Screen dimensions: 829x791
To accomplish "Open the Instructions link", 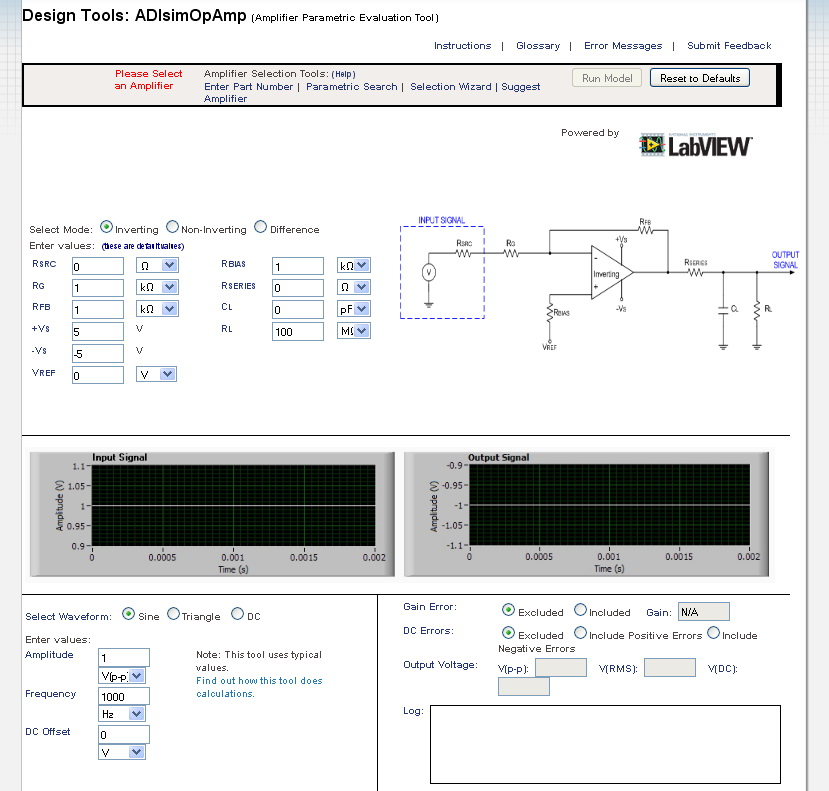I will click(x=463, y=46).
